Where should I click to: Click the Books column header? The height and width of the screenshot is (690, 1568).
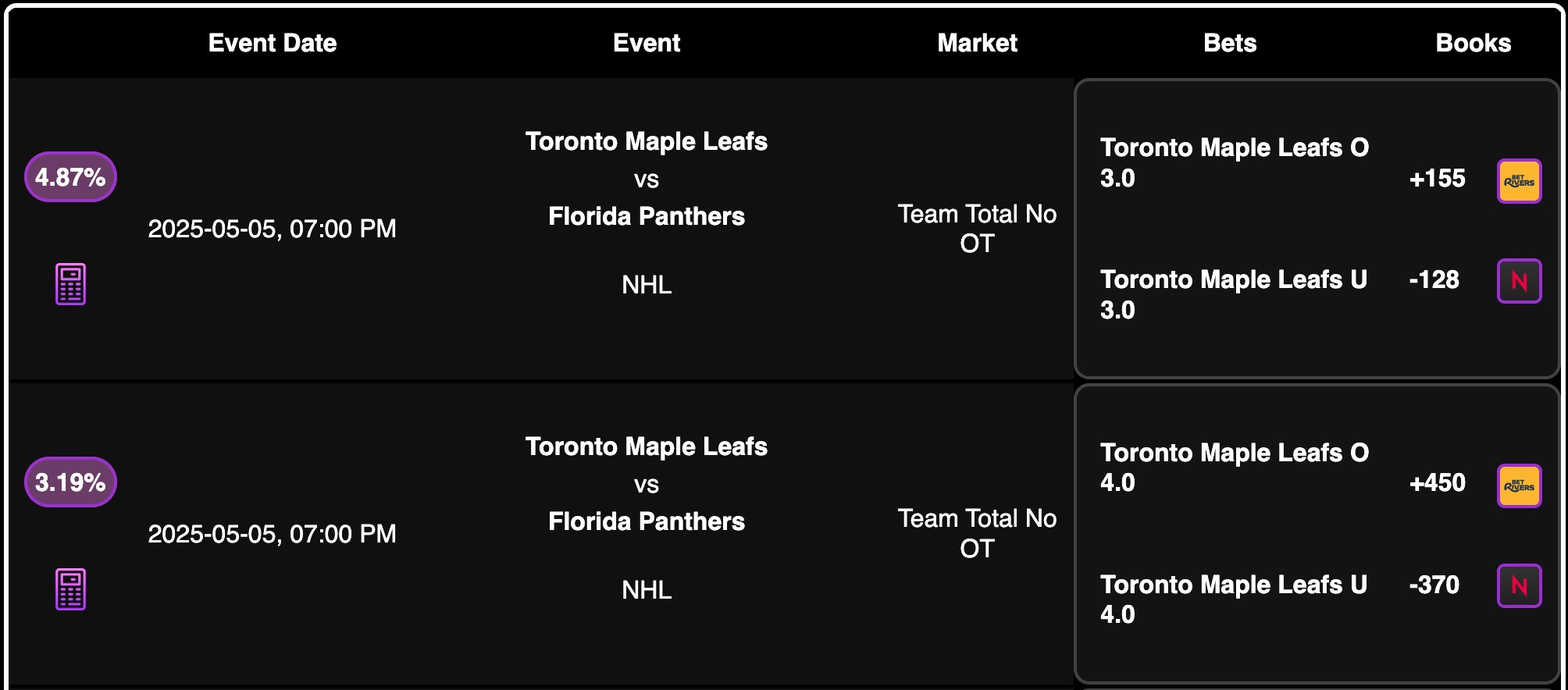pyautogui.click(x=1474, y=43)
